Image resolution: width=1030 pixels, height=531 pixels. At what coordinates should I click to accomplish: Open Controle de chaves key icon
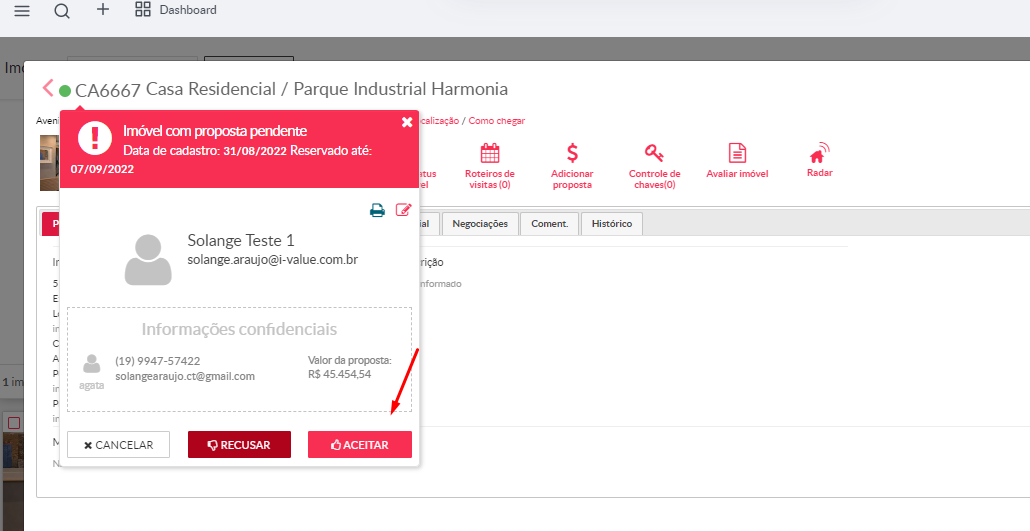[x=654, y=154]
